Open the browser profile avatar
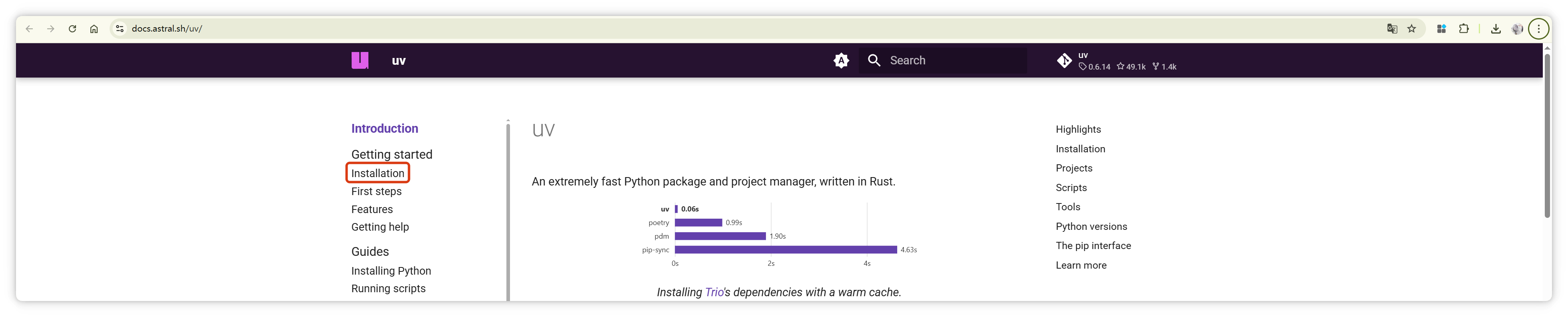Viewport: 1568px width, 317px height. pos(1517,29)
